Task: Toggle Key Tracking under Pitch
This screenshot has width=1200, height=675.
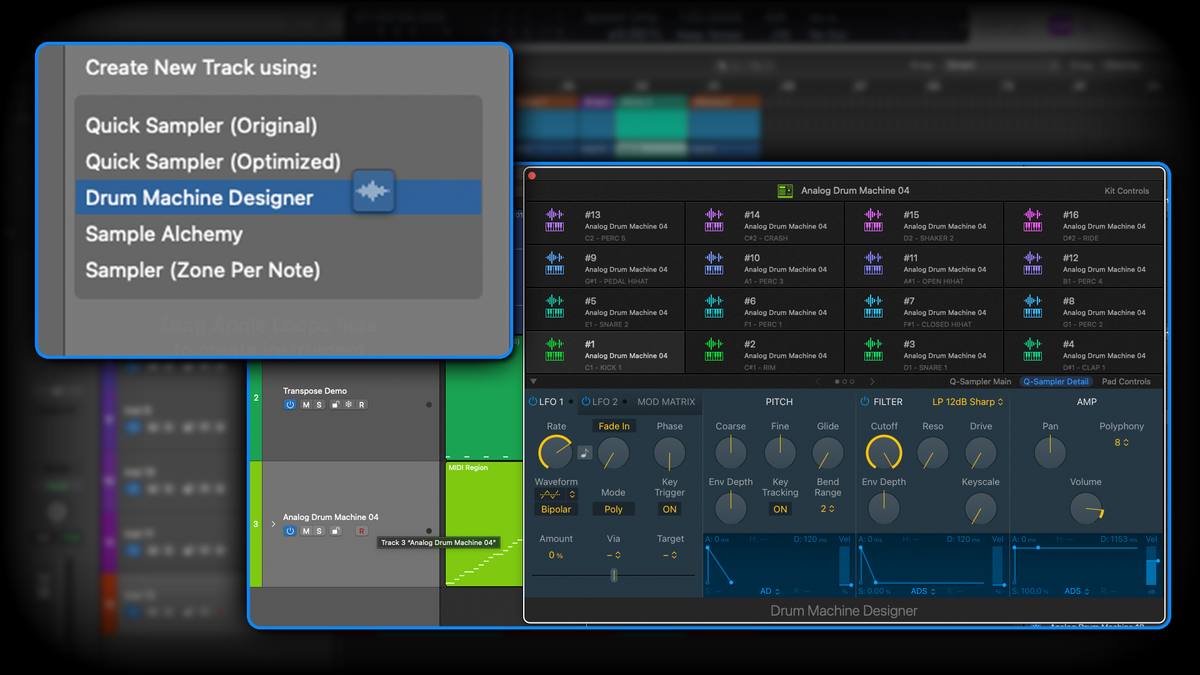Action: tap(780, 510)
